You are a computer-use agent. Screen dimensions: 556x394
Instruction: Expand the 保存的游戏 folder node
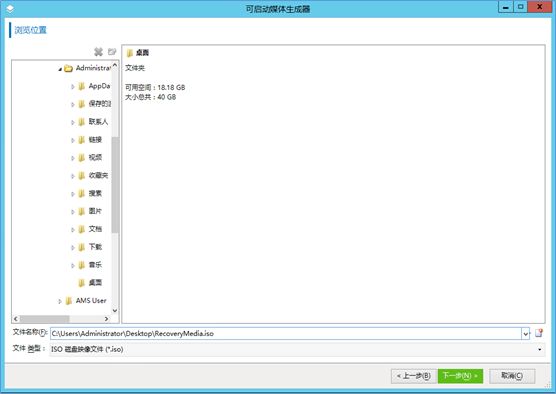[73, 105]
